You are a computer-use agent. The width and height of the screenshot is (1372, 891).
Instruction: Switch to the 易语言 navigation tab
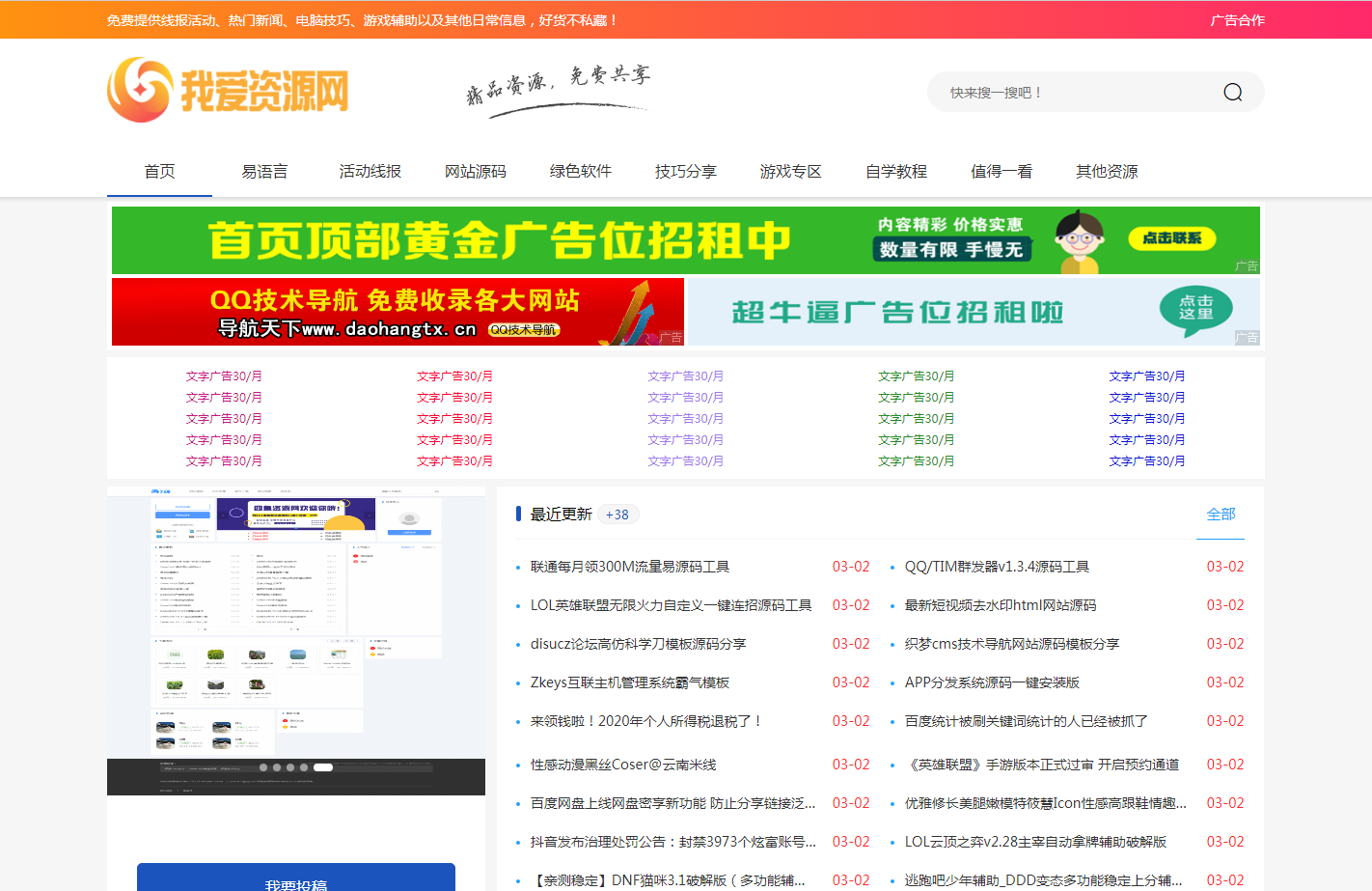click(x=264, y=171)
